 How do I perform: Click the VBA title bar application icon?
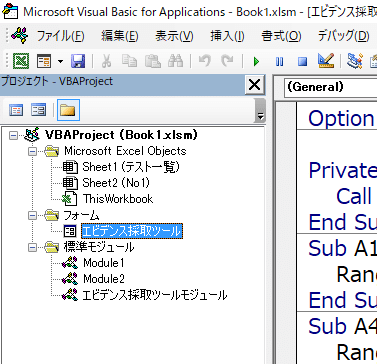(x=10, y=12)
